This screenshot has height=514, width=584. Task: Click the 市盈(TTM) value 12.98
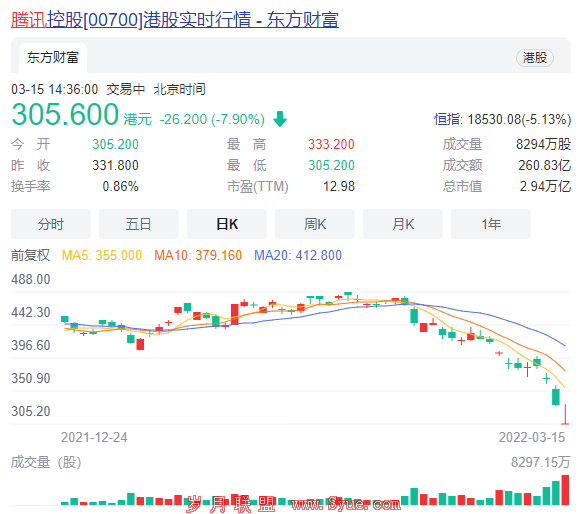coord(339,186)
